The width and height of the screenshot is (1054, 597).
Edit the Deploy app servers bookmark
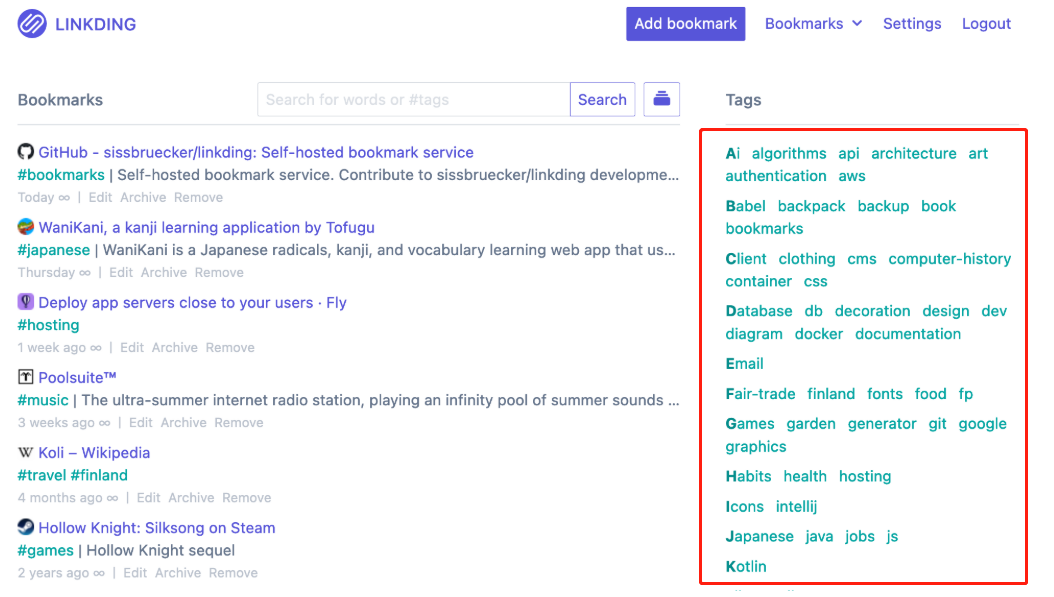[132, 348]
